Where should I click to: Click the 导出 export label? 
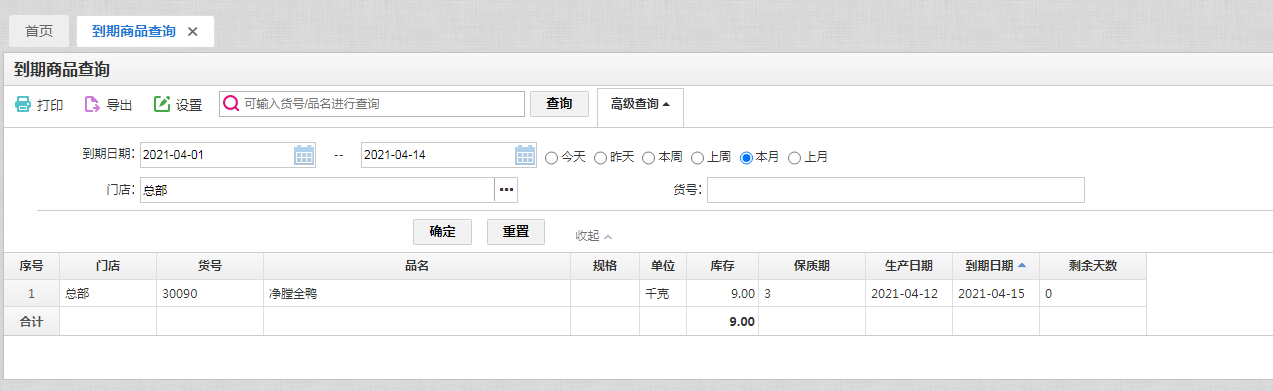coord(119,105)
